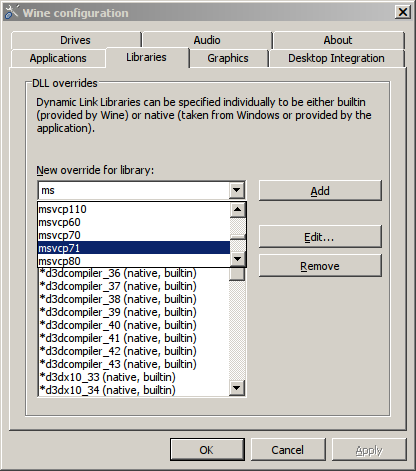Click the New override library input field
The image size is (416, 471).
(x=134, y=190)
